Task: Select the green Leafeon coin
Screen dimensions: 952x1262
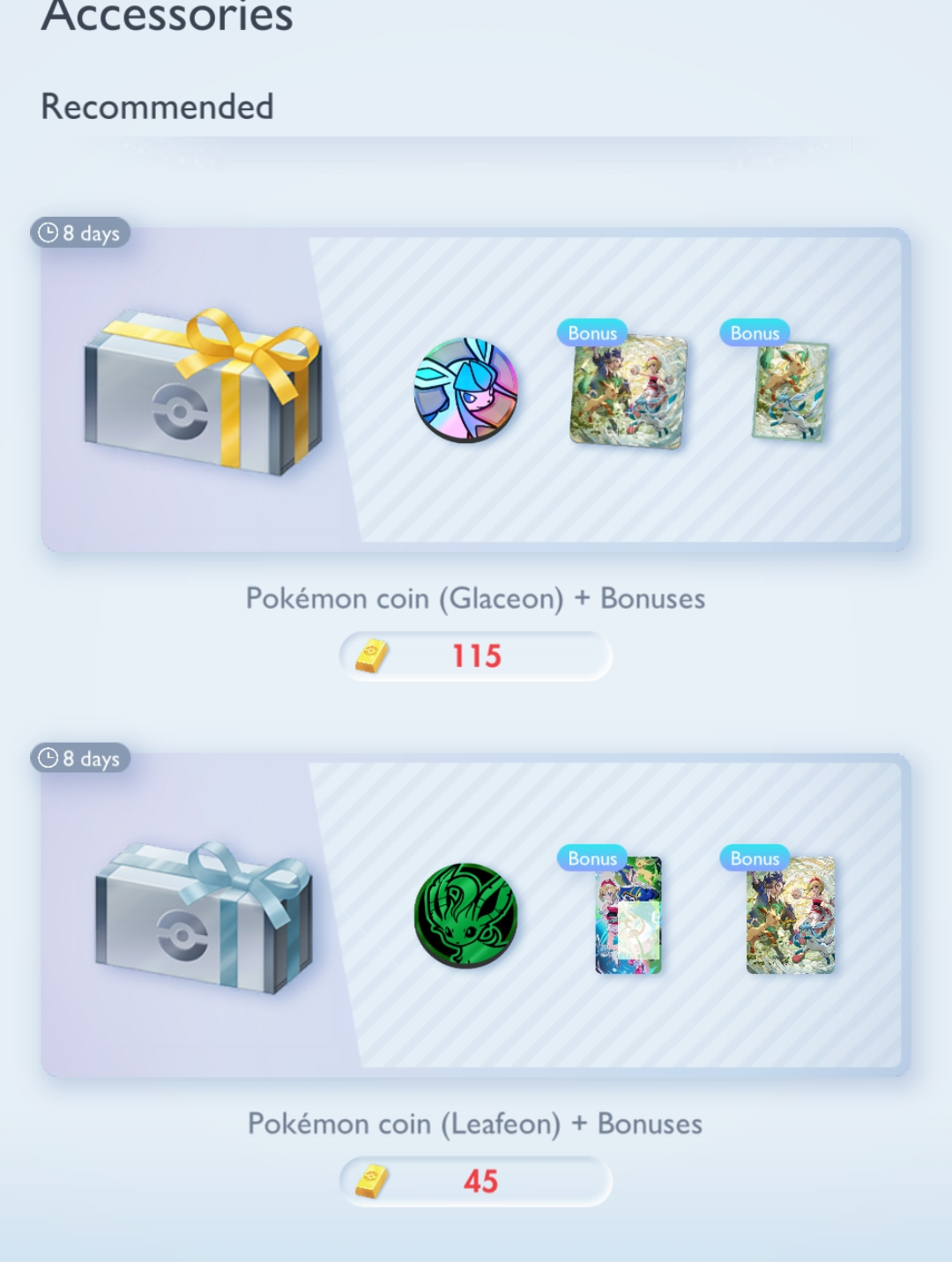Action: [x=465, y=915]
